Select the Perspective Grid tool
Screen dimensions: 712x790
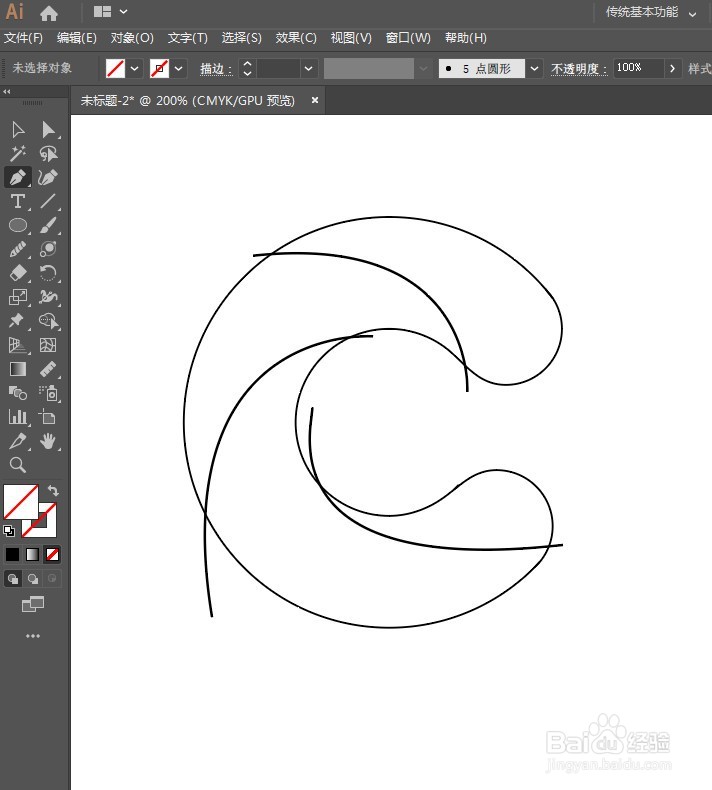[x=18, y=345]
